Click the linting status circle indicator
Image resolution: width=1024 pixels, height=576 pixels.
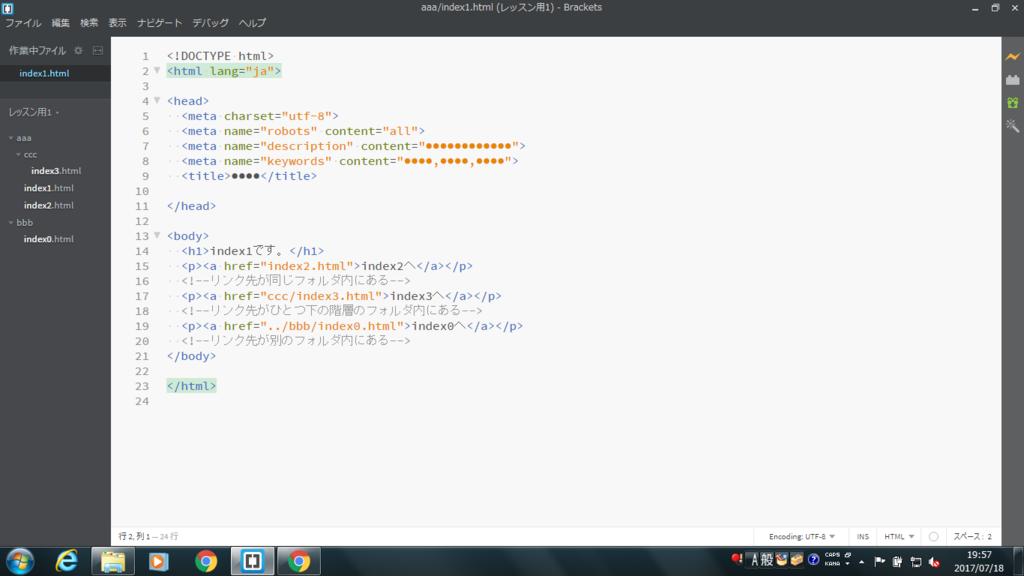click(933, 536)
